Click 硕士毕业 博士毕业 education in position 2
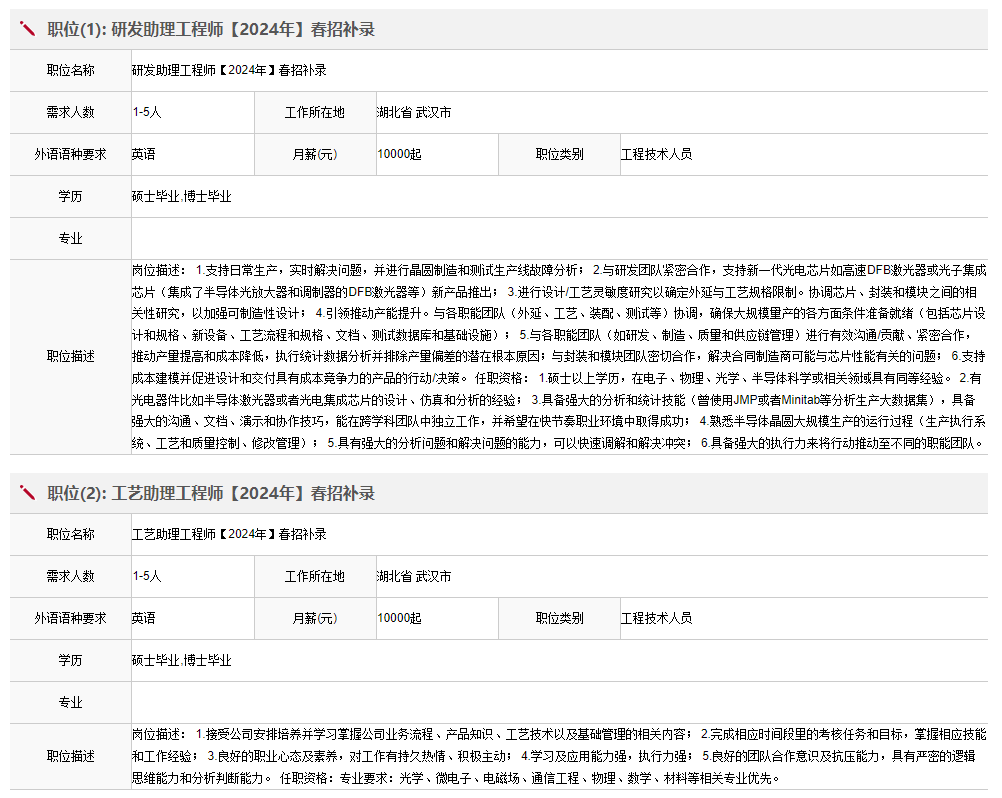 point(181,660)
